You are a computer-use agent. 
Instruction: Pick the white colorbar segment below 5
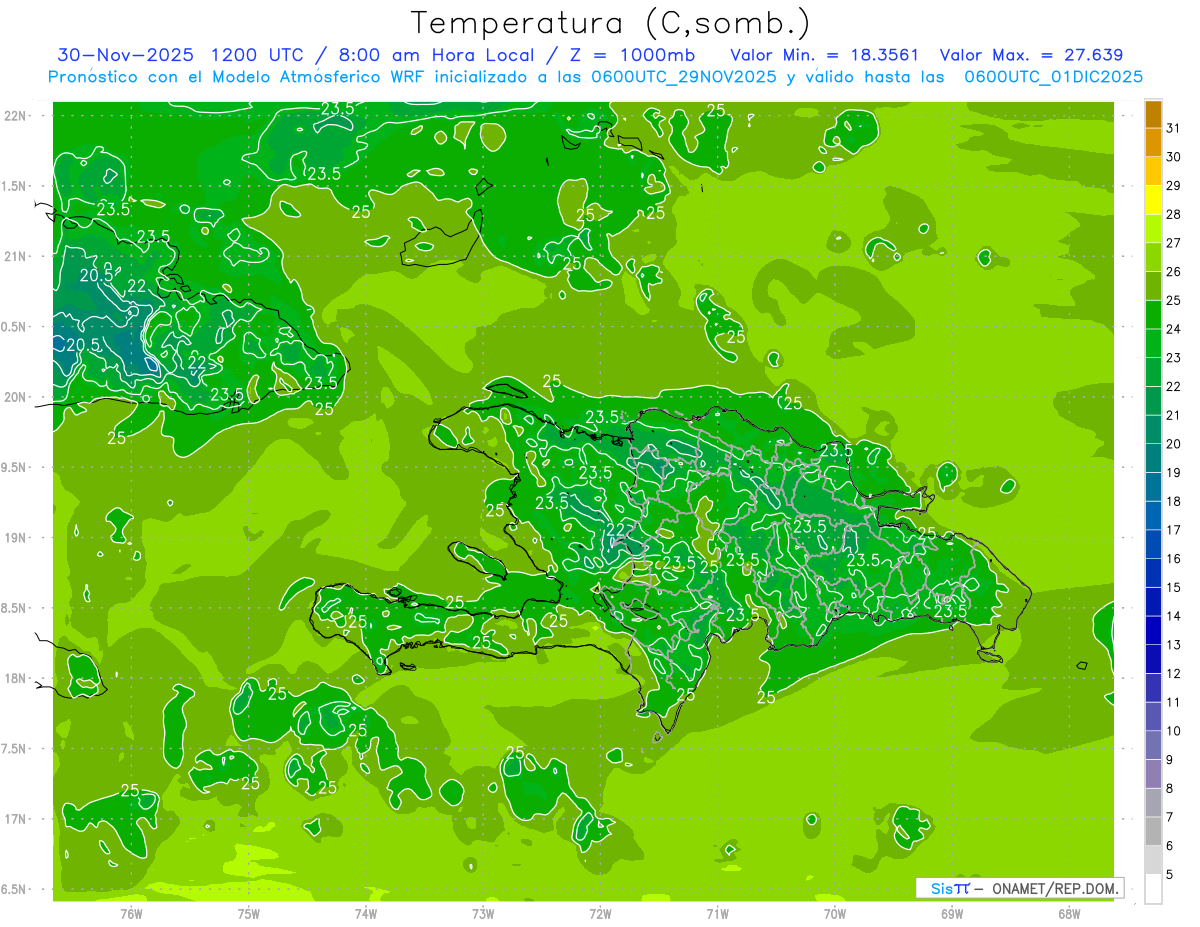point(1153,889)
